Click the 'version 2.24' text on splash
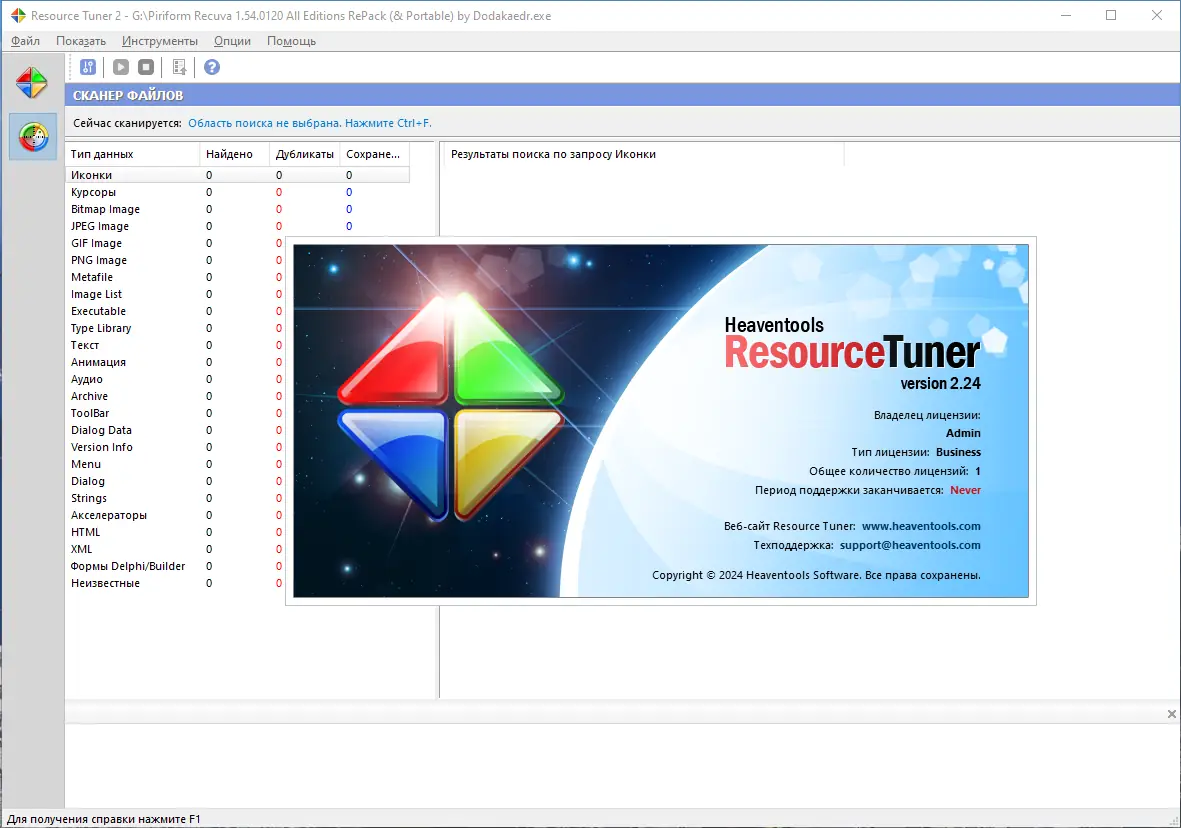 [941, 383]
